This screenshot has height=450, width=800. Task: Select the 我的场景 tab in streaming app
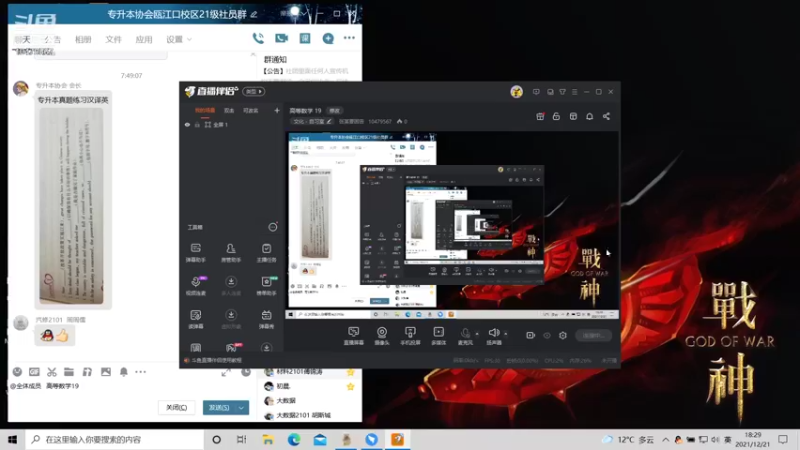tap(205, 110)
